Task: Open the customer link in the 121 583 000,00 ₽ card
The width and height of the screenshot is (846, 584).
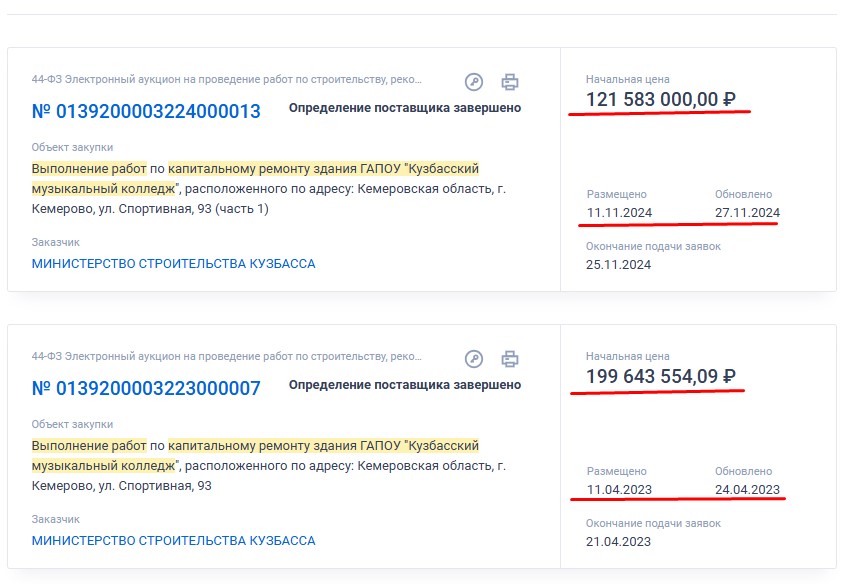Action: click(173, 264)
